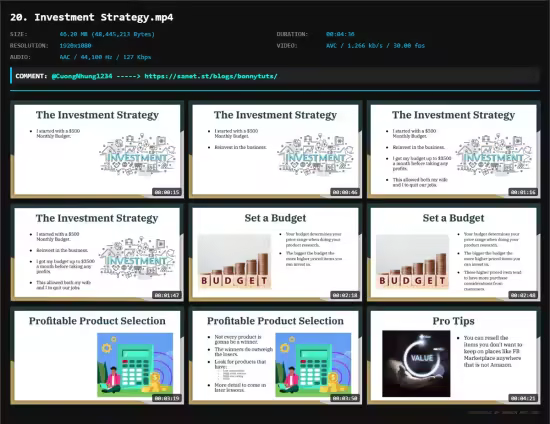This screenshot has width=550, height=424.
Task: Open the Pro Tips thumbnail at 00:04:21
Action: 454,356
